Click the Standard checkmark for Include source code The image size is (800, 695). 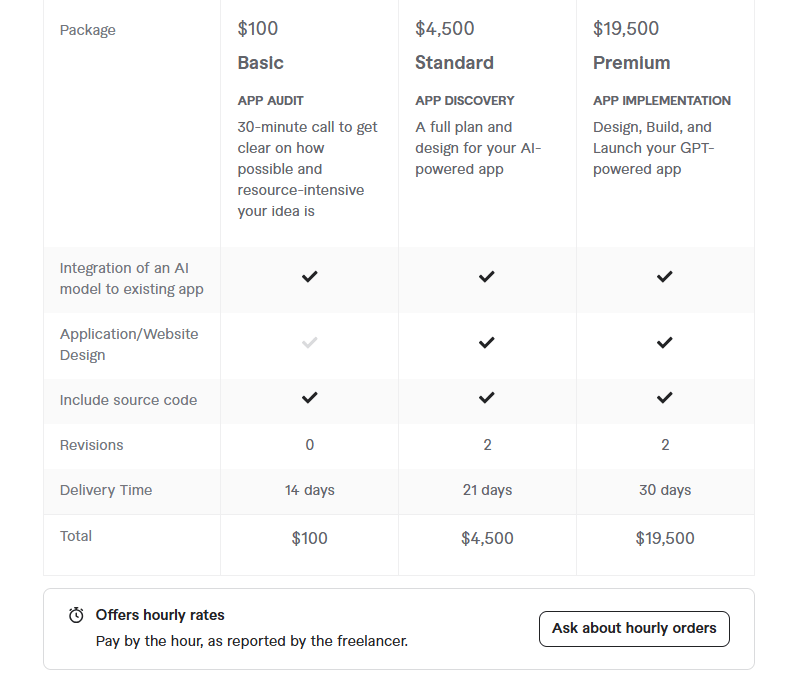pos(487,398)
